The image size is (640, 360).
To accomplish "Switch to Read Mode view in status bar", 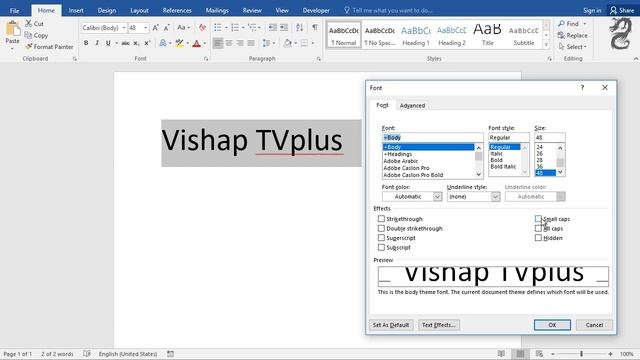I will [x=501, y=354].
